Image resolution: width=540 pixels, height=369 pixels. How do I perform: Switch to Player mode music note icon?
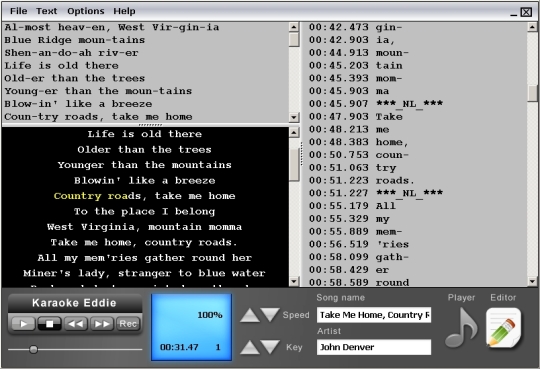tap(461, 328)
